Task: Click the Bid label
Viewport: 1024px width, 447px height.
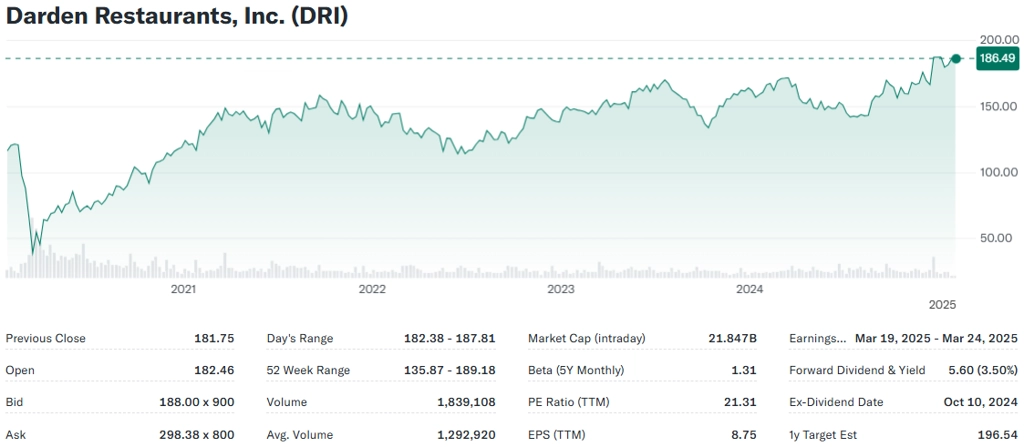Action: (x=14, y=403)
